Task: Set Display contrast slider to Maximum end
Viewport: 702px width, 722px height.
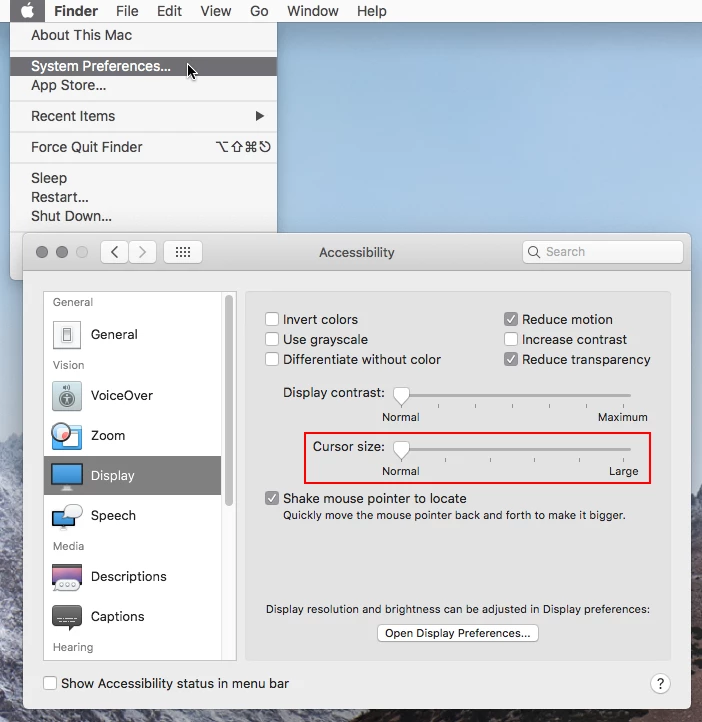Action: pos(624,395)
